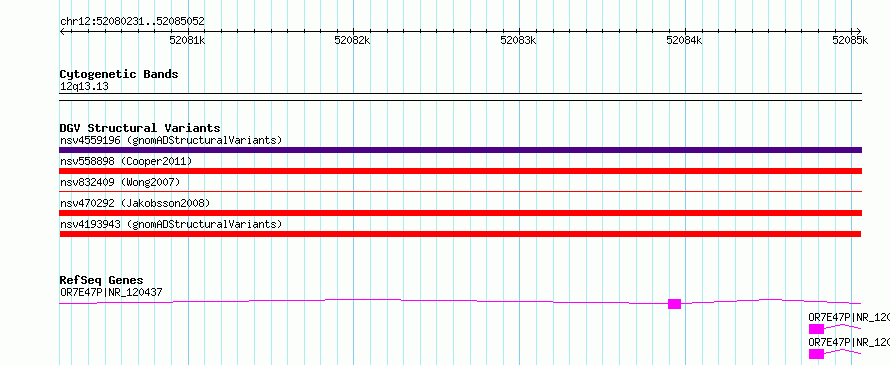890x365 pixels.
Task: Click the middle OR7E47P transcript label
Action: [x=849, y=317]
